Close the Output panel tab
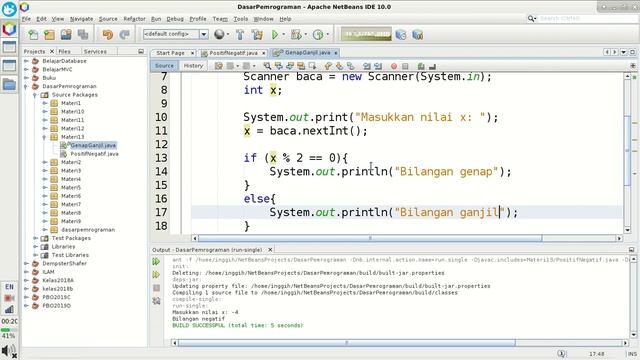640x360 pixels. point(270,249)
